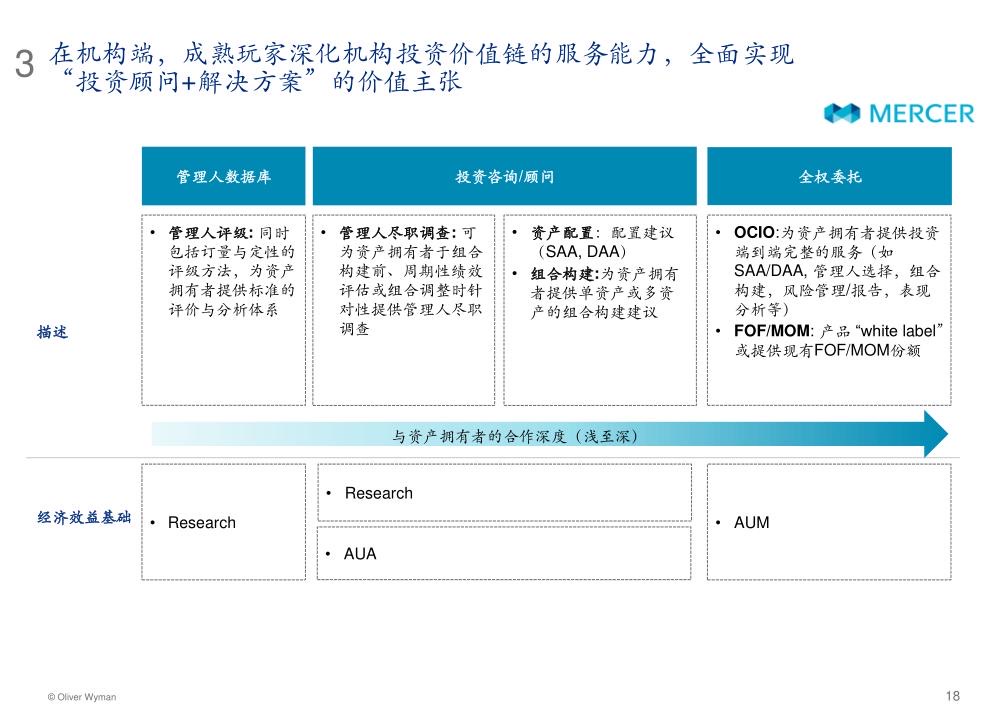Click the Mercer logo icon
Screen dimensions: 1008x720
[842, 114]
